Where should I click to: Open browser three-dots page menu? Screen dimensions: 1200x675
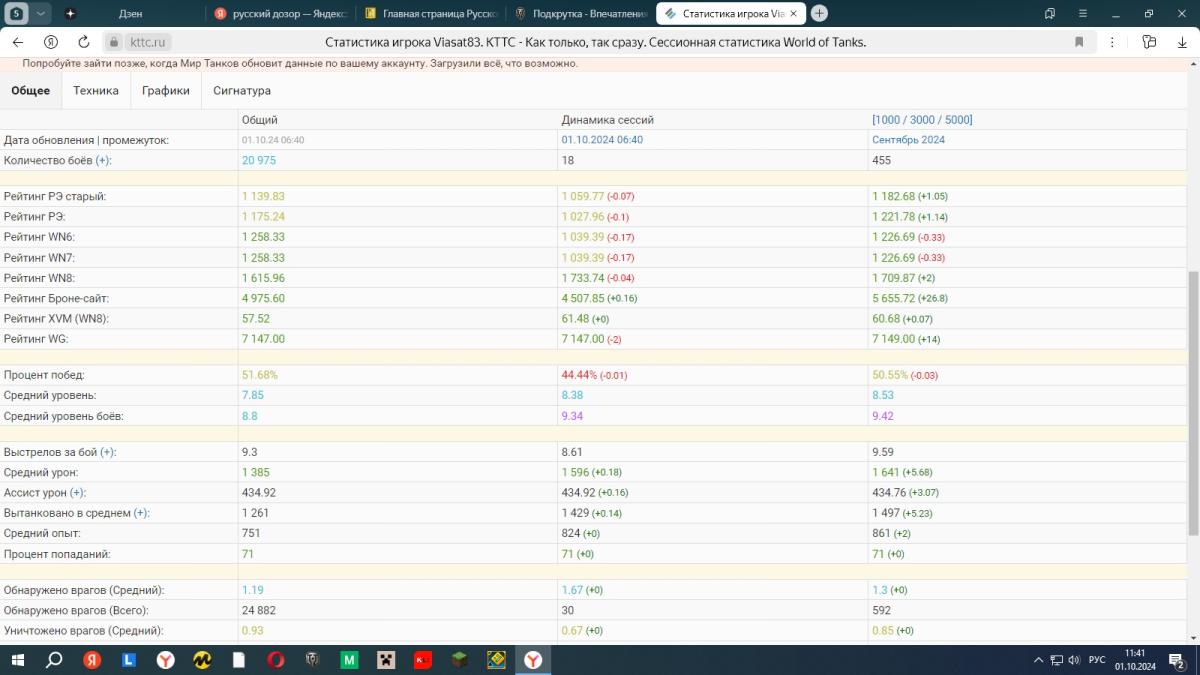[x=1113, y=42]
